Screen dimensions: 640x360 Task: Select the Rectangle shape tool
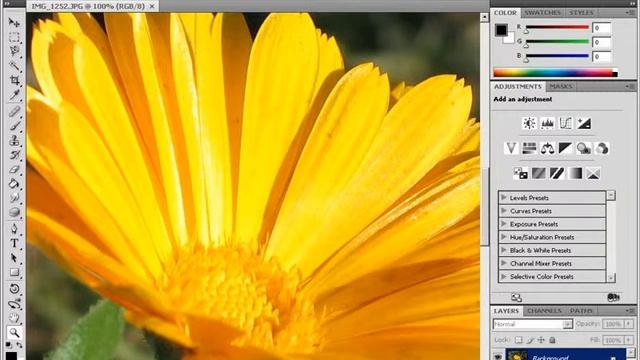[14, 272]
